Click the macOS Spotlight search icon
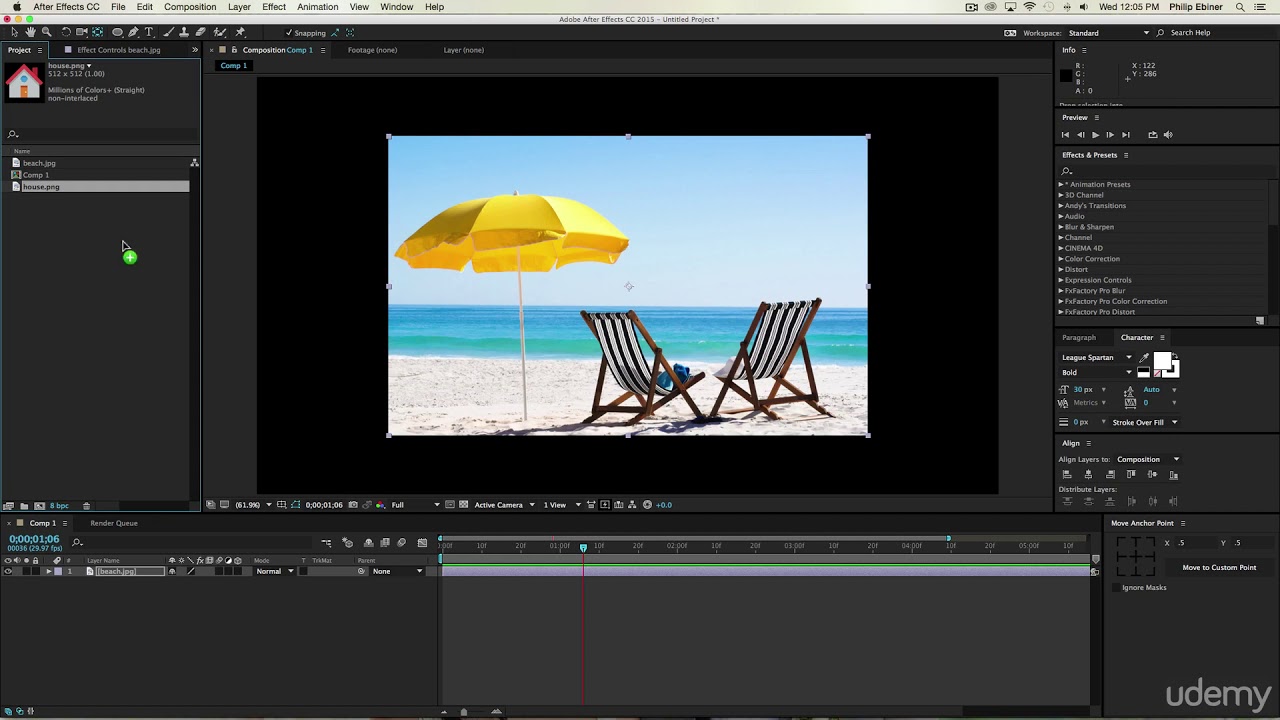 (x=1240, y=7)
